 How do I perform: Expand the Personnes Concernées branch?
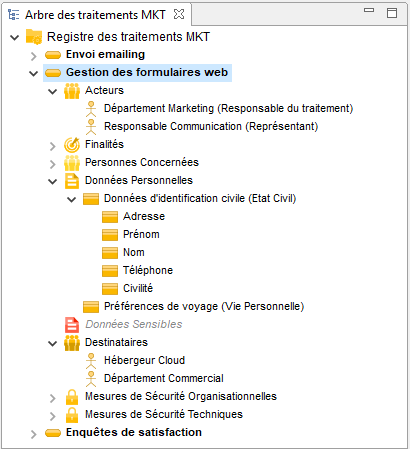pos(53,164)
